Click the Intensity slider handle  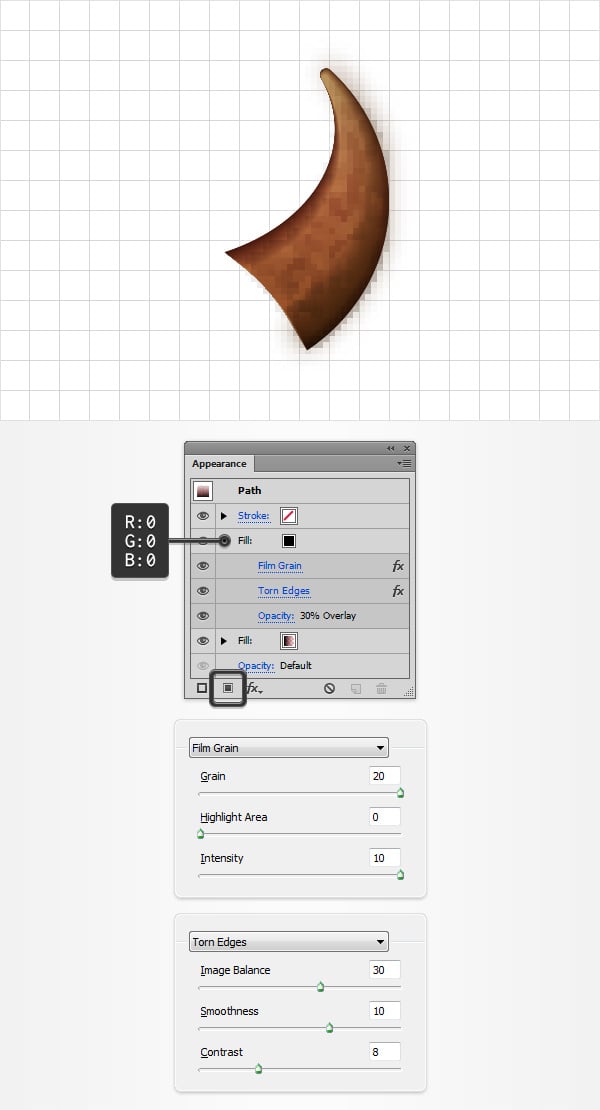coord(400,875)
